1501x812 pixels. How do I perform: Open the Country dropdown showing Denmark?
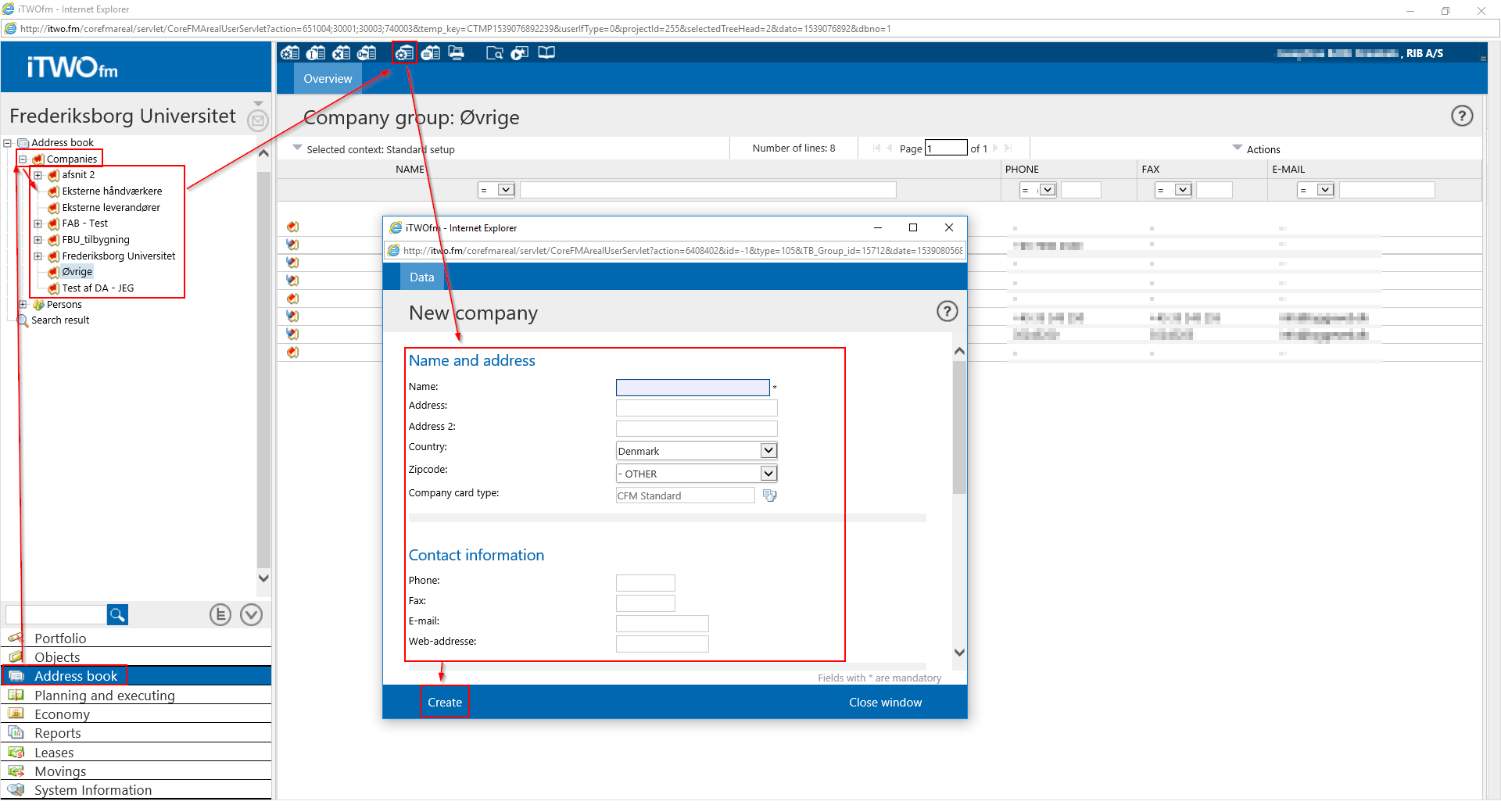[x=768, y=451]
